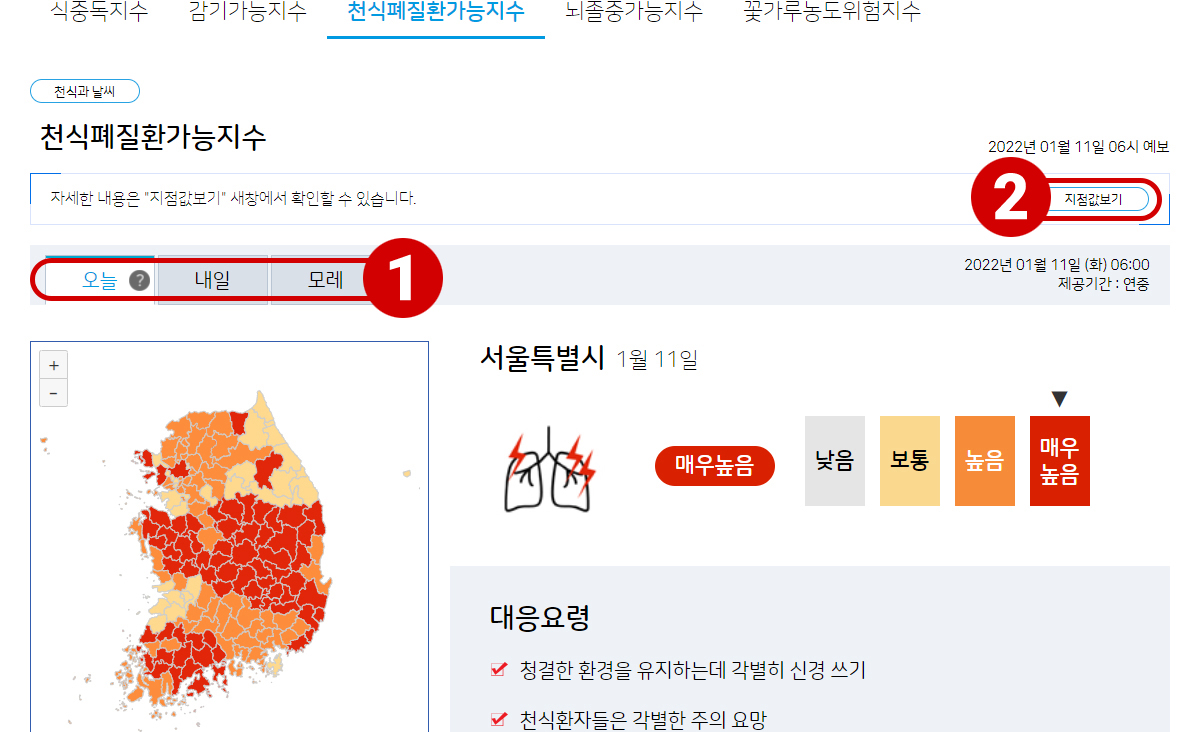Click the red checkmark beside 청결한 환경 guideline
1200x732 pixels.
point(499,670)
